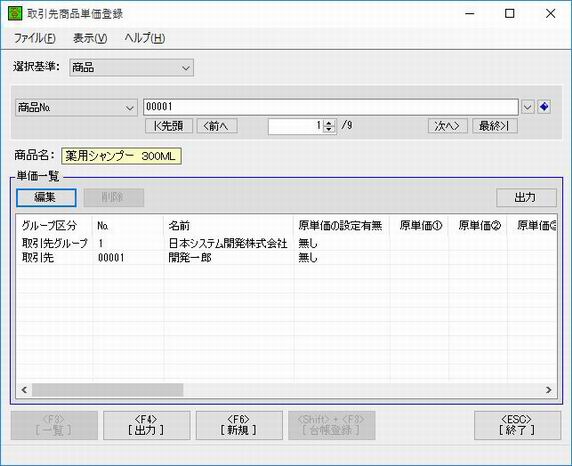
Task: Click the 商品No. input field containing 00001
Action: tap(331, 107)
